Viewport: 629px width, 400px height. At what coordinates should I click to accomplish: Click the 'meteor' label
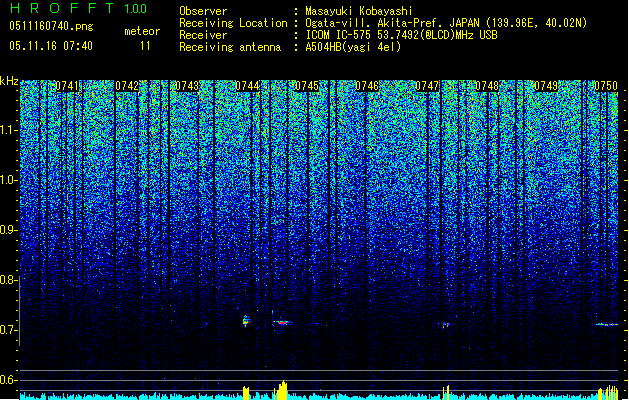(x=142, y=31)
